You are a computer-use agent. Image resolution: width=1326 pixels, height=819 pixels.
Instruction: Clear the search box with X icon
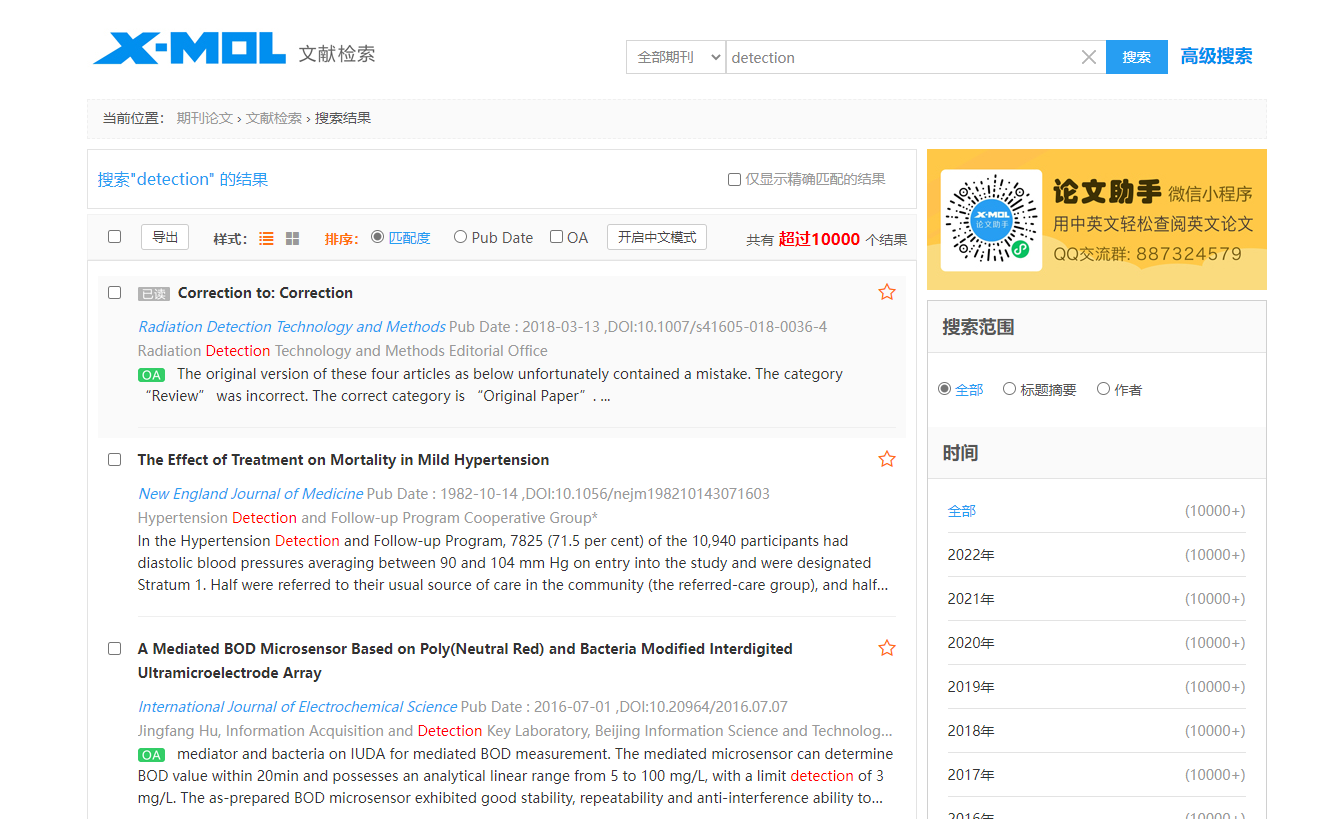point(1089,58)
